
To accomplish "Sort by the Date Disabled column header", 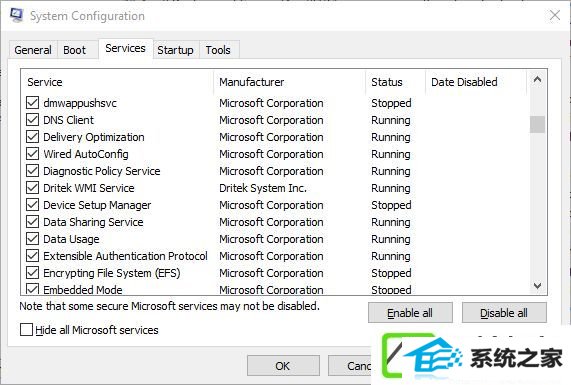I will click(x=476, y=82).
